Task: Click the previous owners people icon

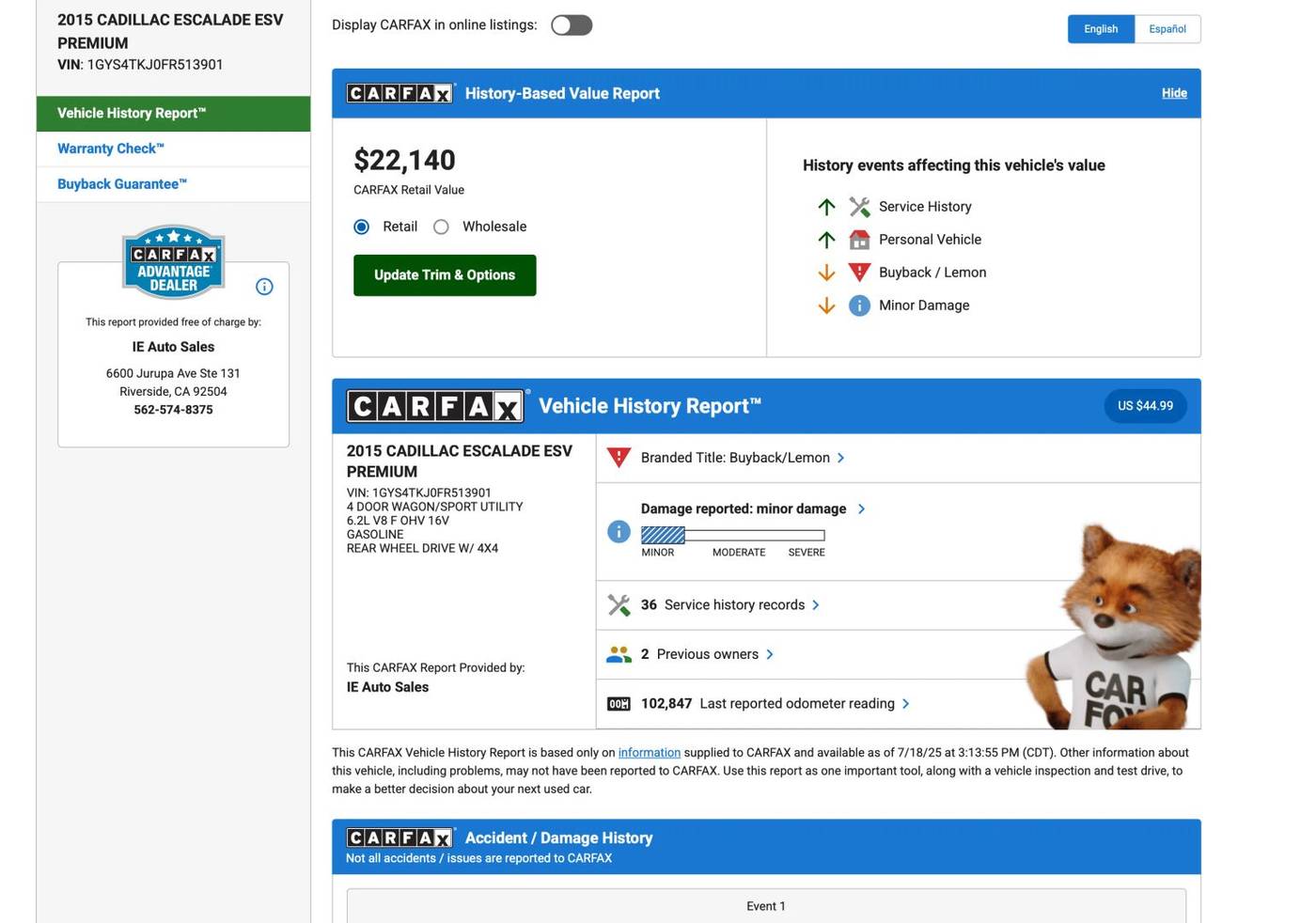Action: point(619,654)
